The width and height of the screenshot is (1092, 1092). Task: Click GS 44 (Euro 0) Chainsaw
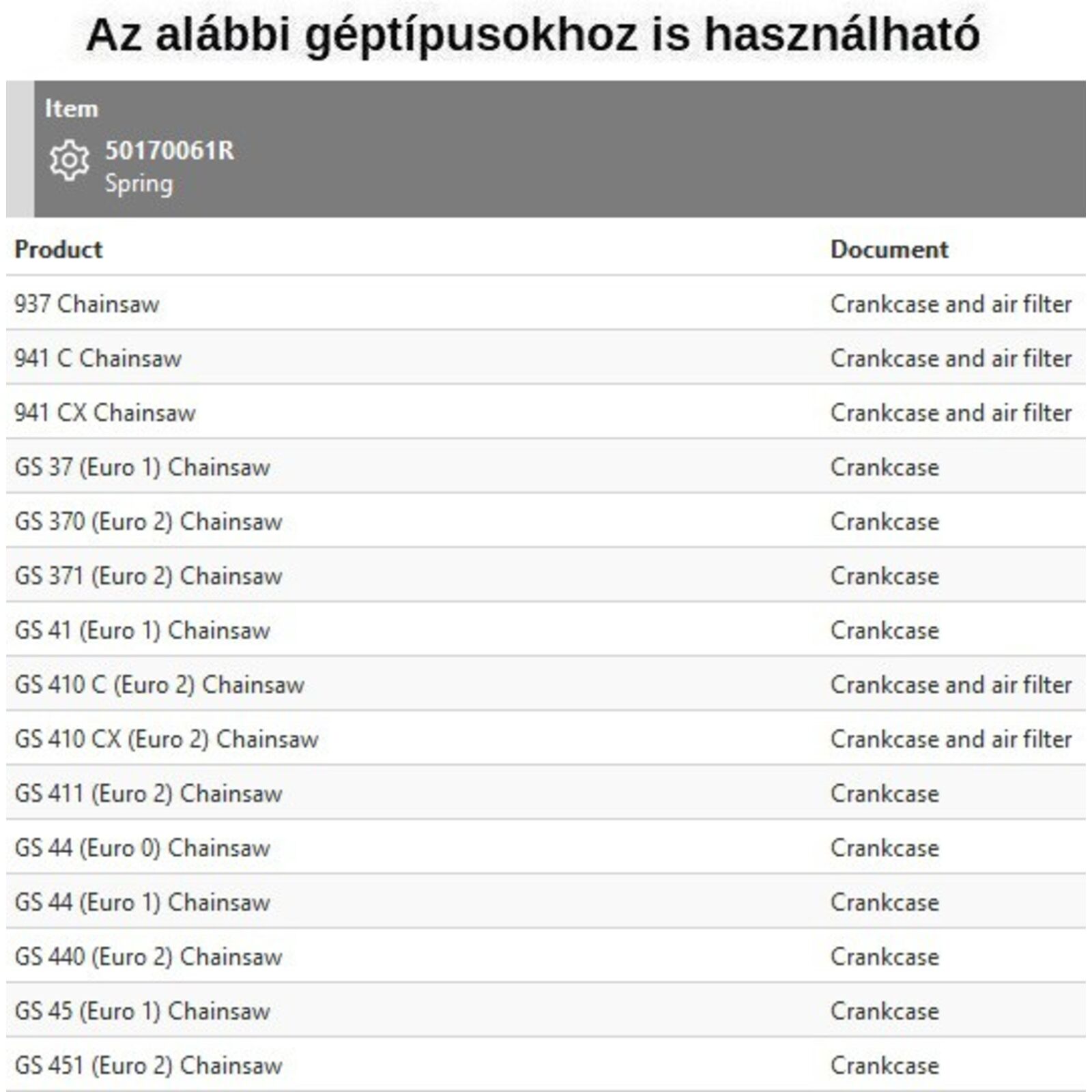(x=142, y=848)
